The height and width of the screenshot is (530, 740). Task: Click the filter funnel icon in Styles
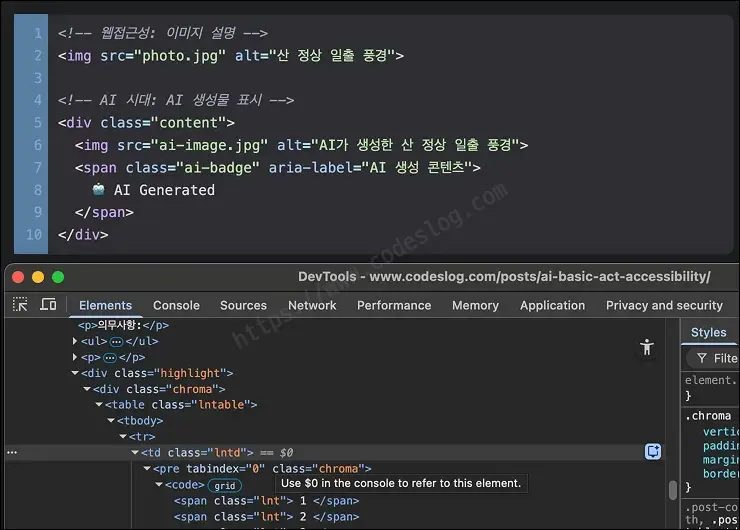[702, 359]
